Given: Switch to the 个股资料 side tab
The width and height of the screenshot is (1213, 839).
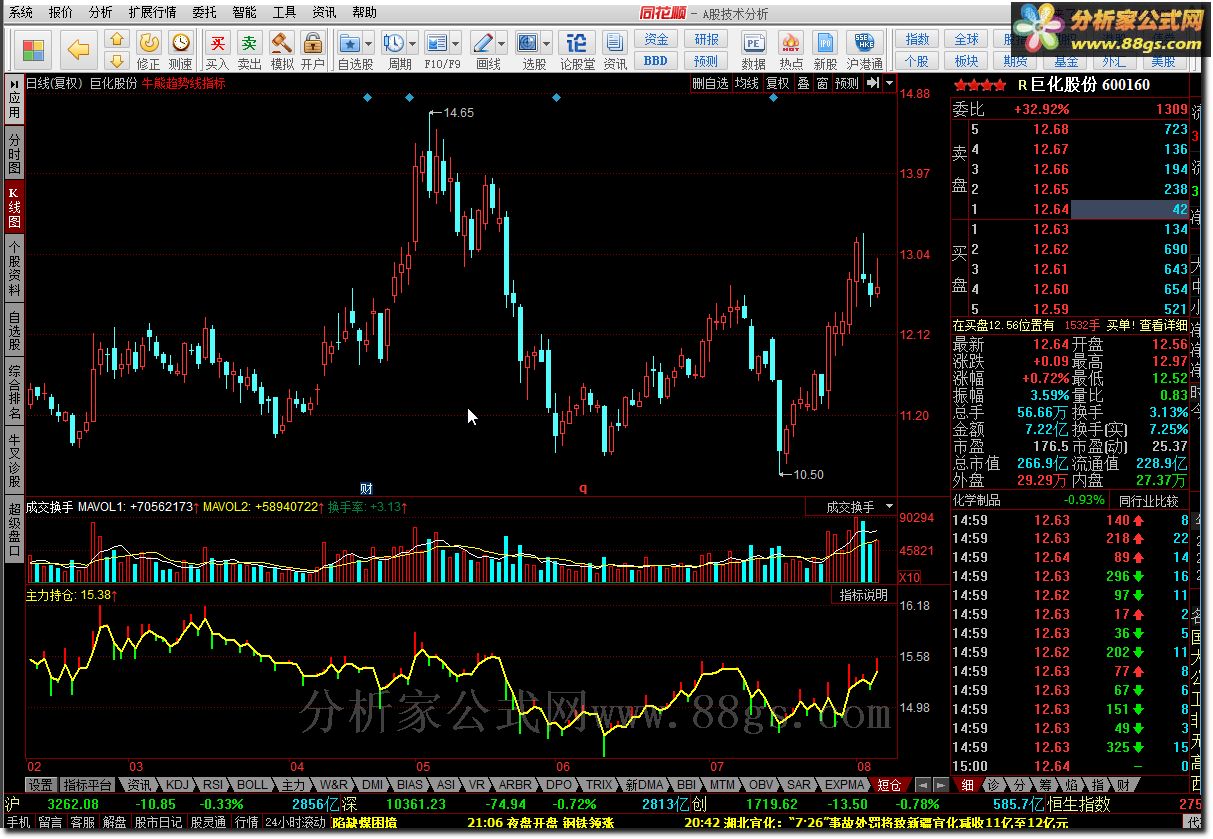Looking at the screenshot, I should [x=14, y=268].
